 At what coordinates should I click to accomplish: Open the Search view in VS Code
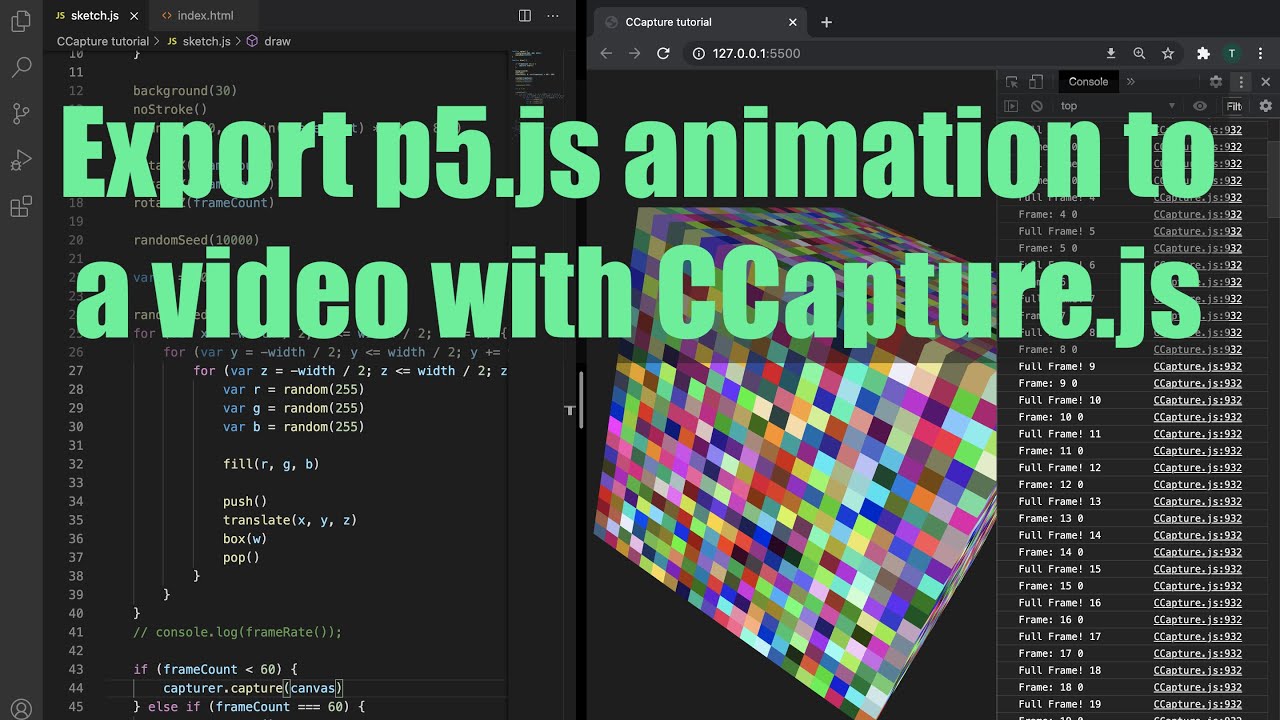(x=21, y=67)
